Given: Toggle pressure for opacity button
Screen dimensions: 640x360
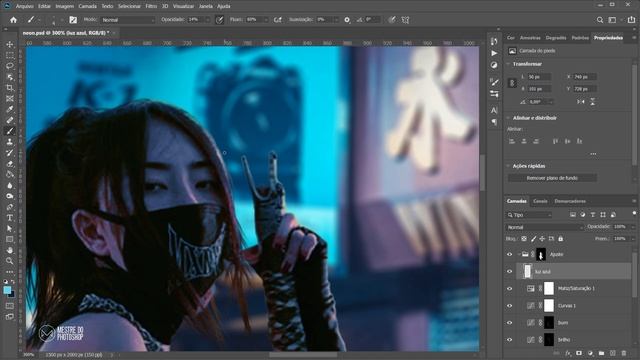Looking at the screenshot, I should click(220, 20).
